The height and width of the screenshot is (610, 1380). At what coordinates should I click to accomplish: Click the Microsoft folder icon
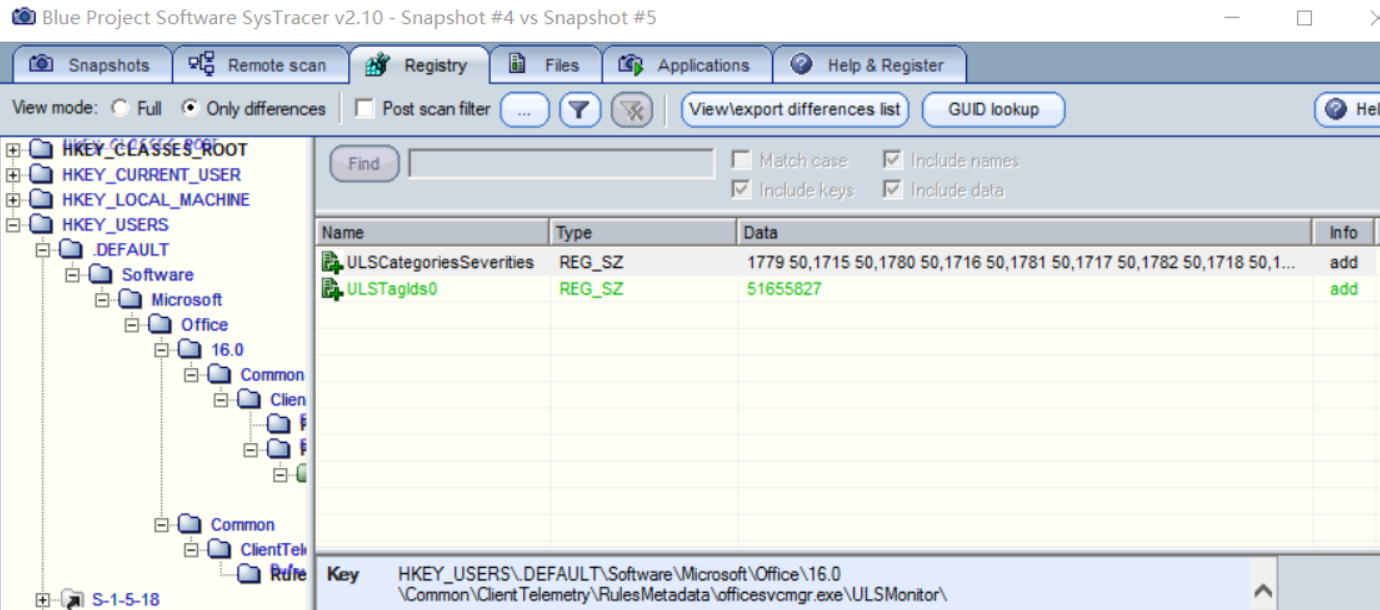coord(130,299)
